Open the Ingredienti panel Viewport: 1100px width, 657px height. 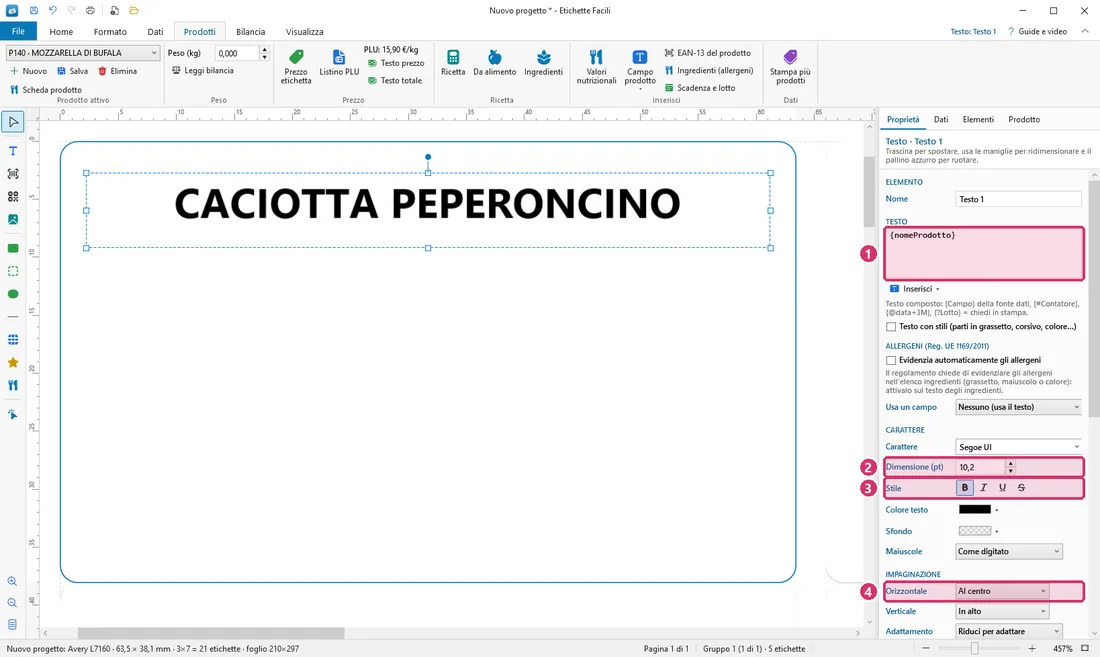point(544,62)
